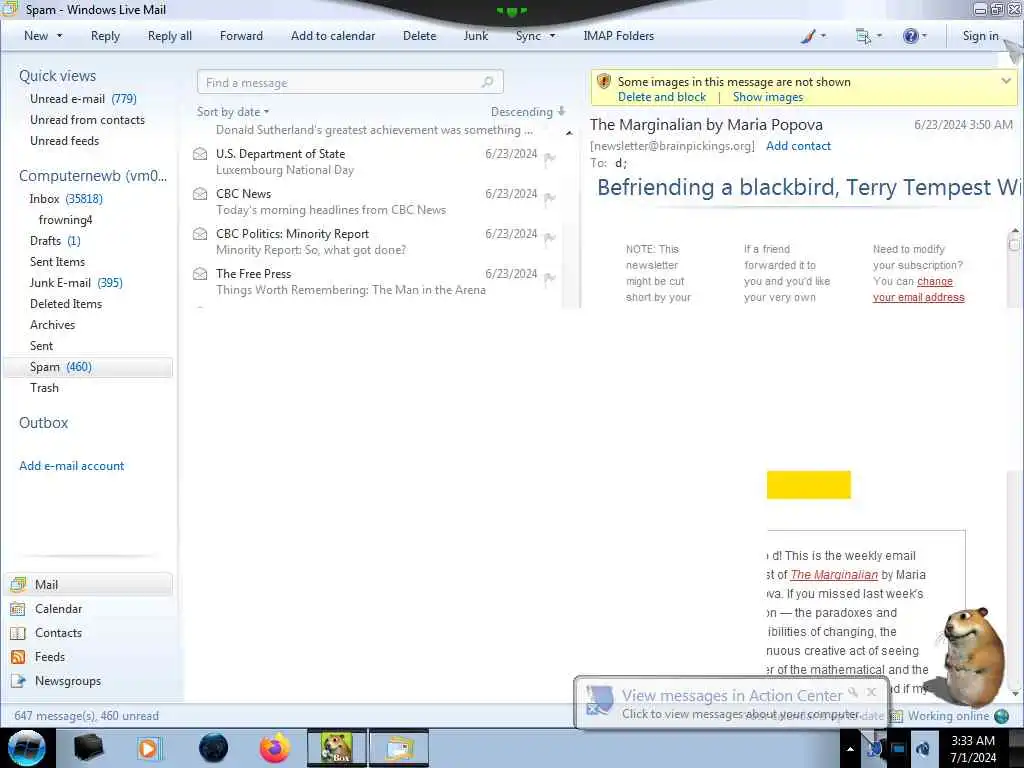Close the Action Center notification balloon

[872, 692]
